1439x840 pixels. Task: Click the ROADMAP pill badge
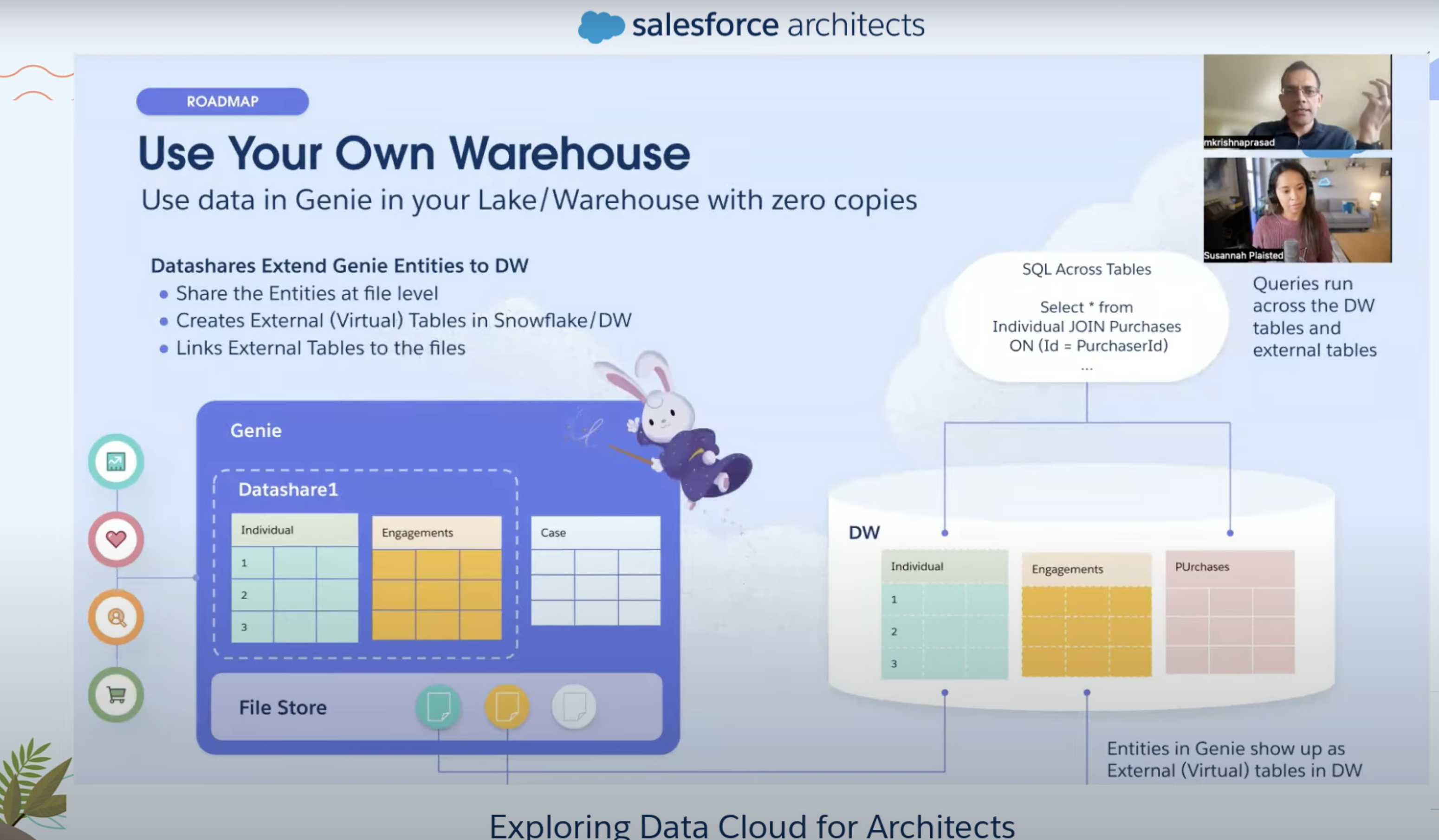tap(223, 102)
